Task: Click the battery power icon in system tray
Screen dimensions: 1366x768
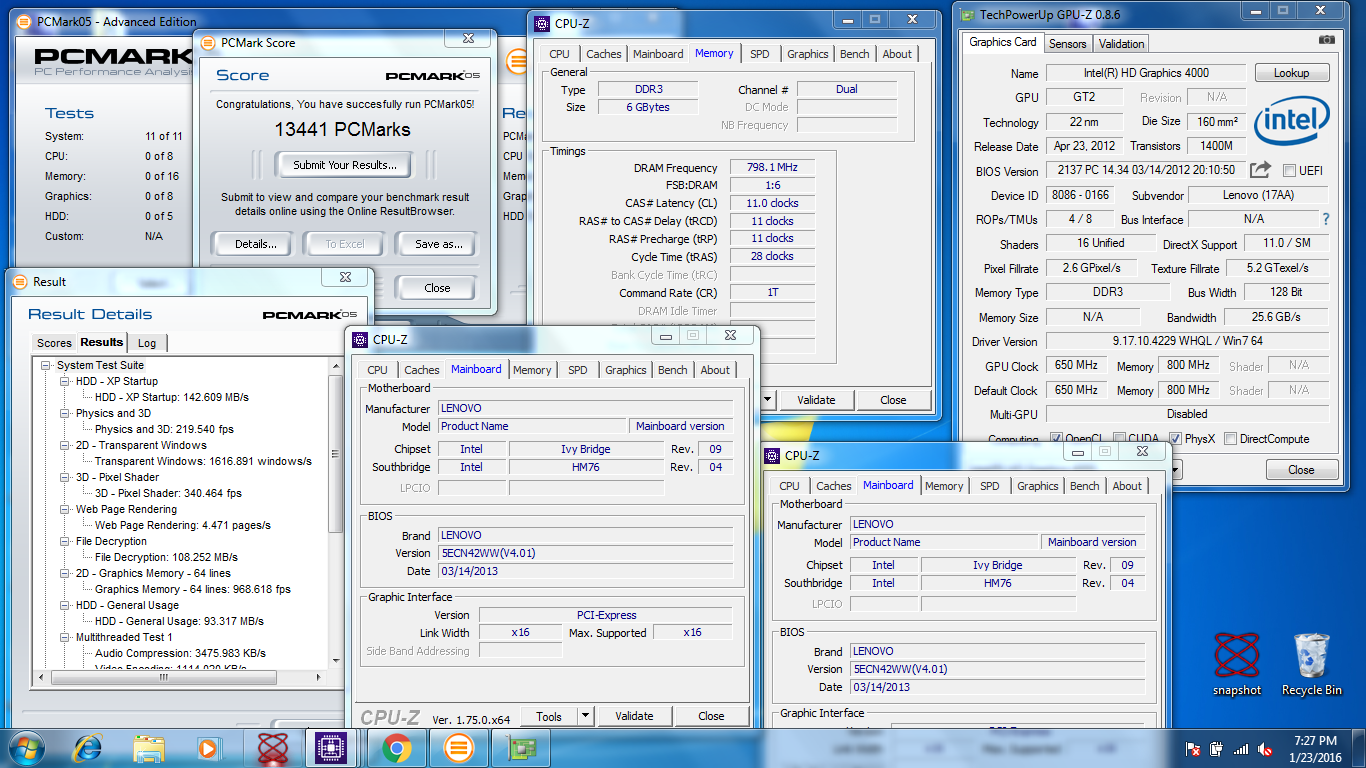Action: click(x=1217, y=748)
